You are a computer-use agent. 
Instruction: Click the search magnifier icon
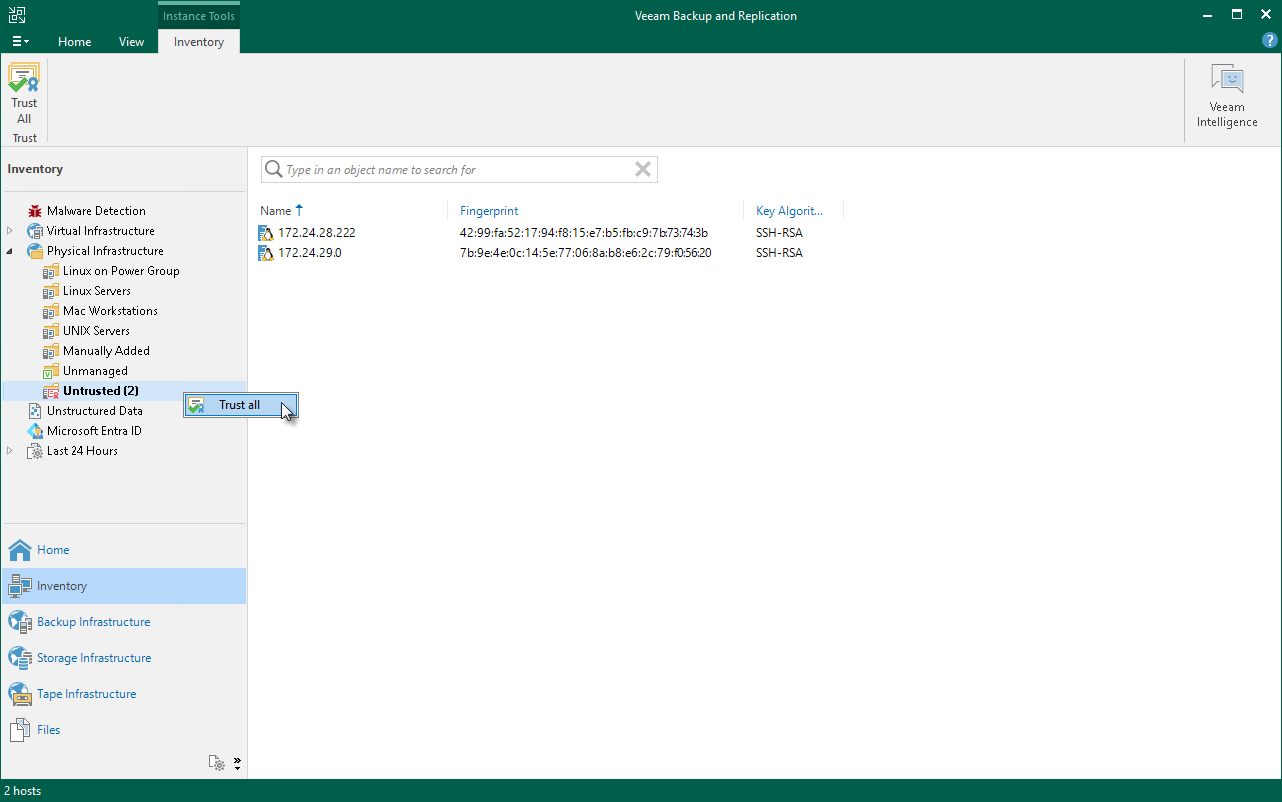tap(273, 170)
